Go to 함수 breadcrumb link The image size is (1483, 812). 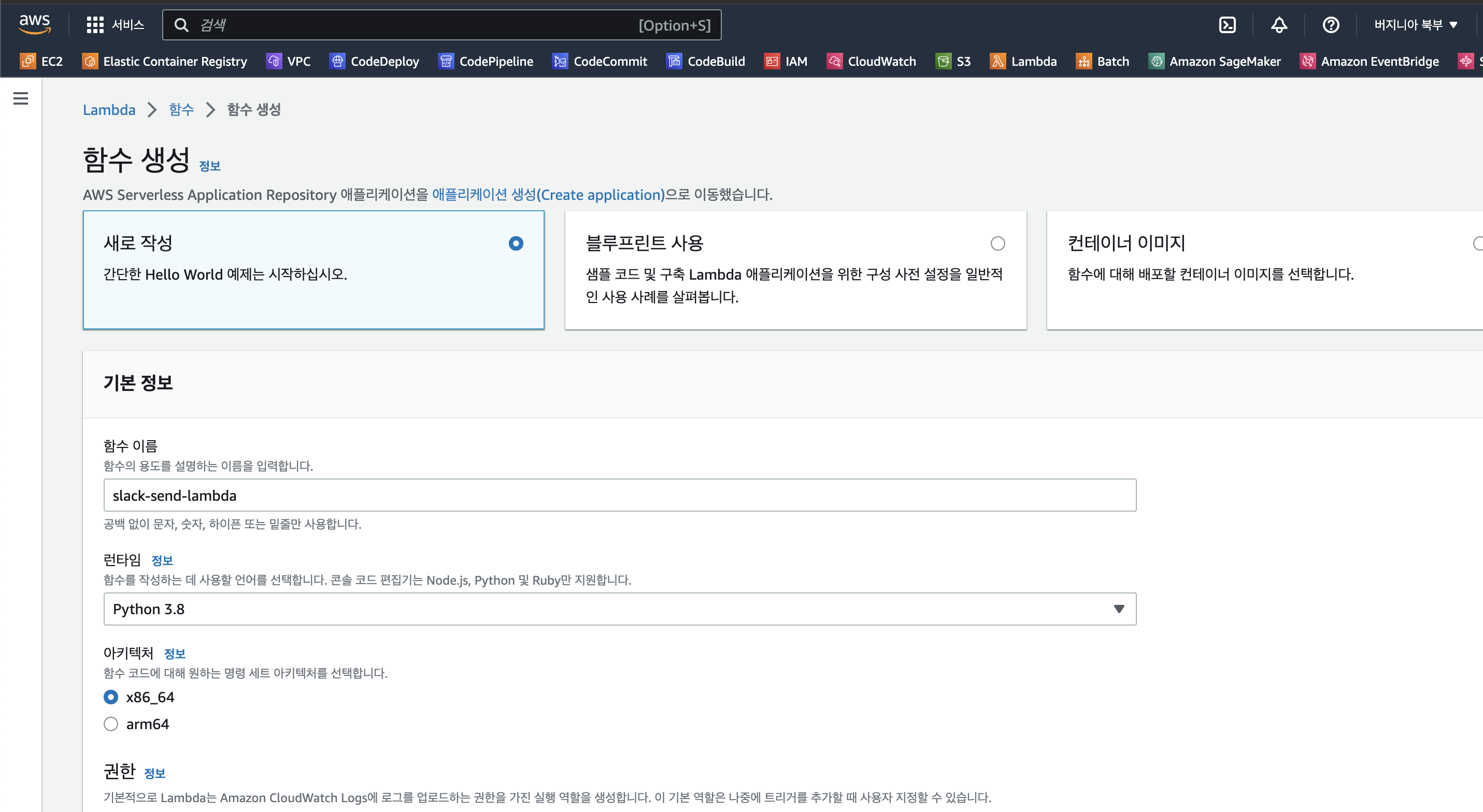181,109
